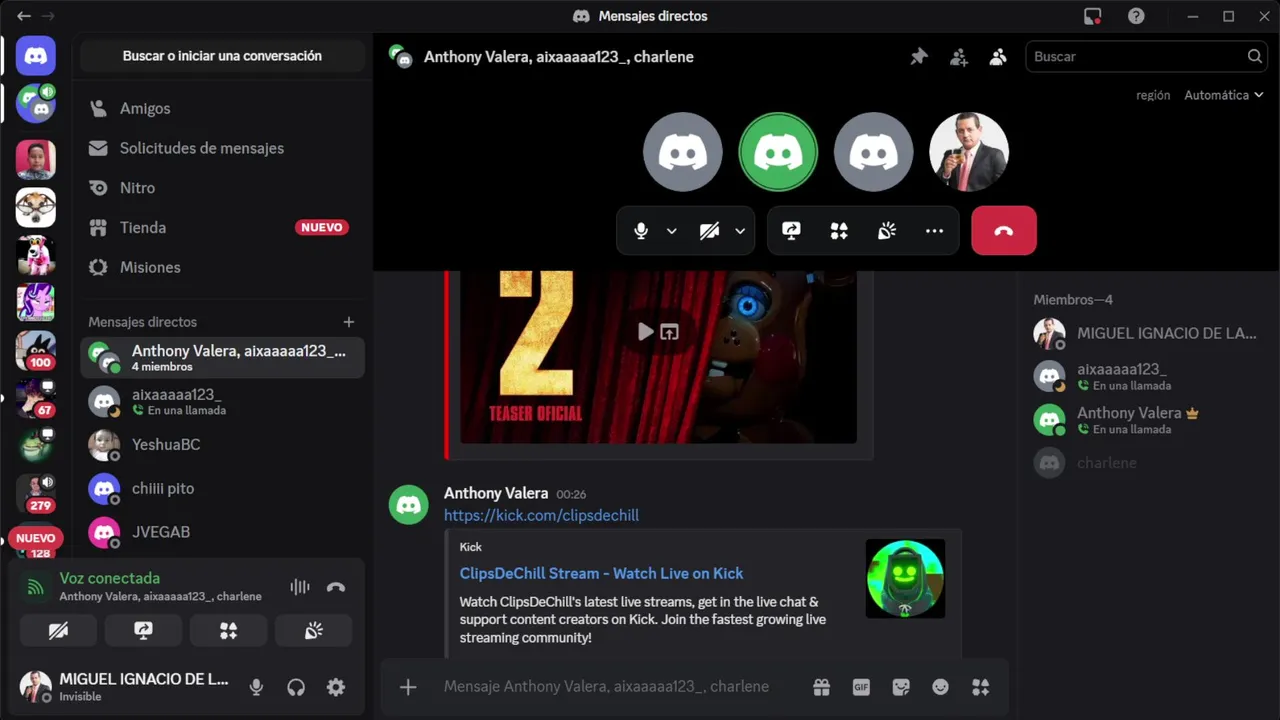Open Help question mark icon

[x=1136, y=16]
